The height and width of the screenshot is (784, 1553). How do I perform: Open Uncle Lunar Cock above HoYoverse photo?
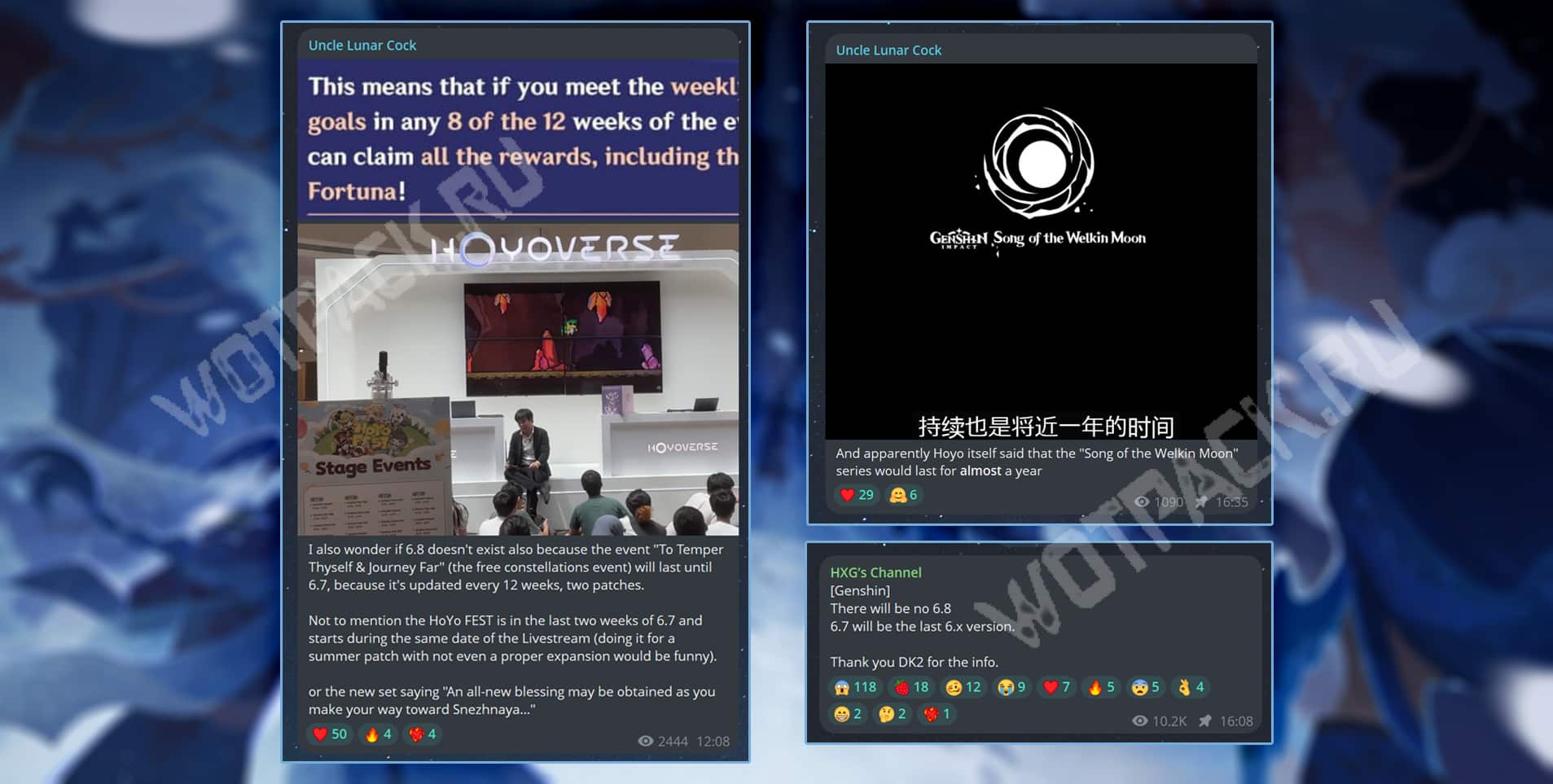362,46
